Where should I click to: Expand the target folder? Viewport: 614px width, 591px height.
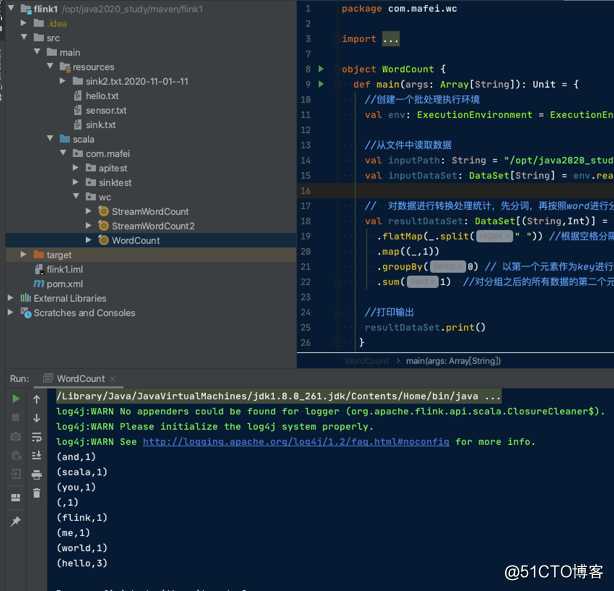pos(23,255)
